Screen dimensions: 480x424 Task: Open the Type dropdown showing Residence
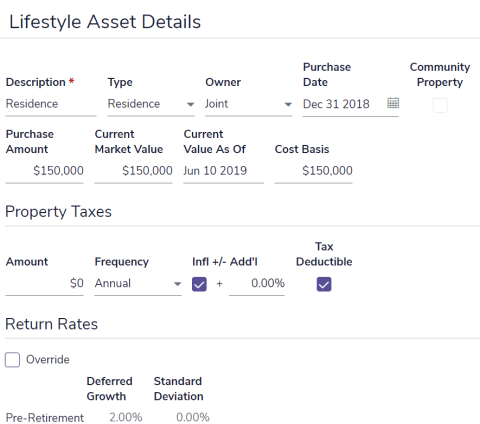coord(151,104)
